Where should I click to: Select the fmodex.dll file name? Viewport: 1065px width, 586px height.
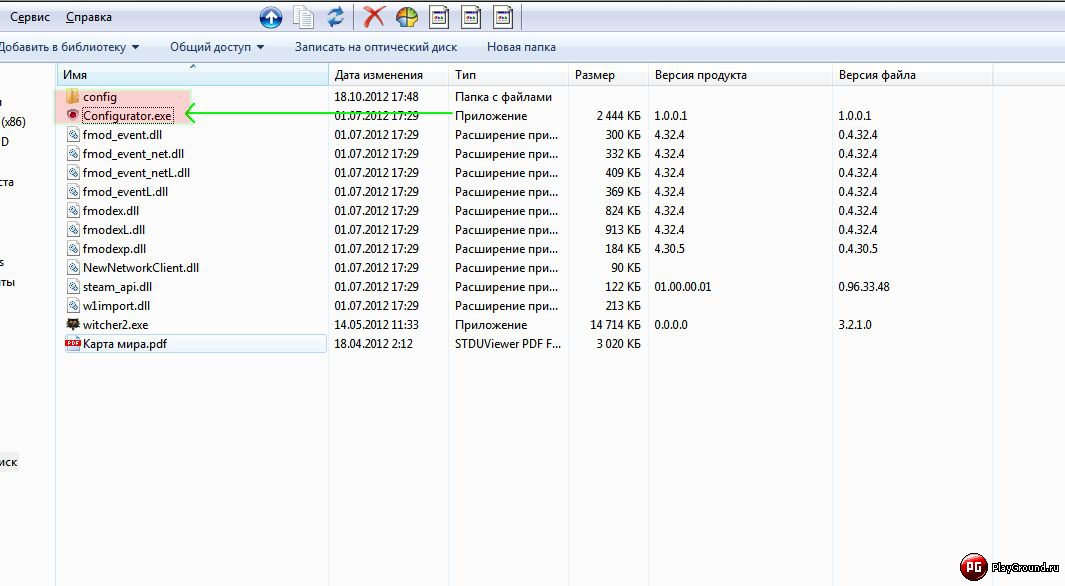click(x=111, y=211)
